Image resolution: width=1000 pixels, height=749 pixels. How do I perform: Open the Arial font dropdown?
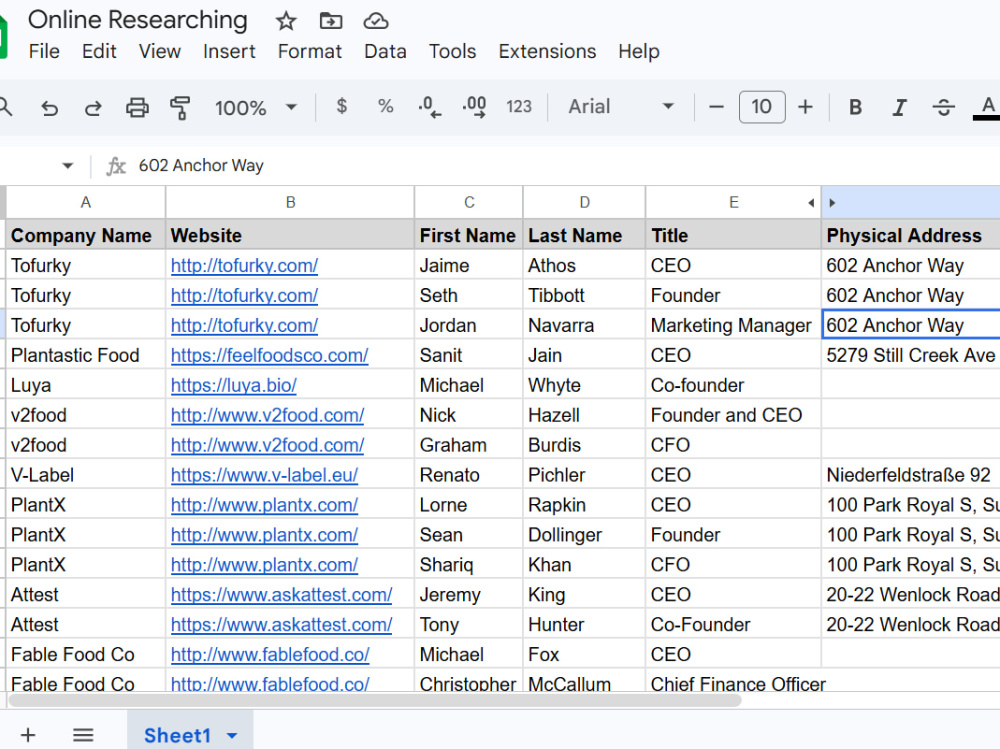click(x=621, y=107)
